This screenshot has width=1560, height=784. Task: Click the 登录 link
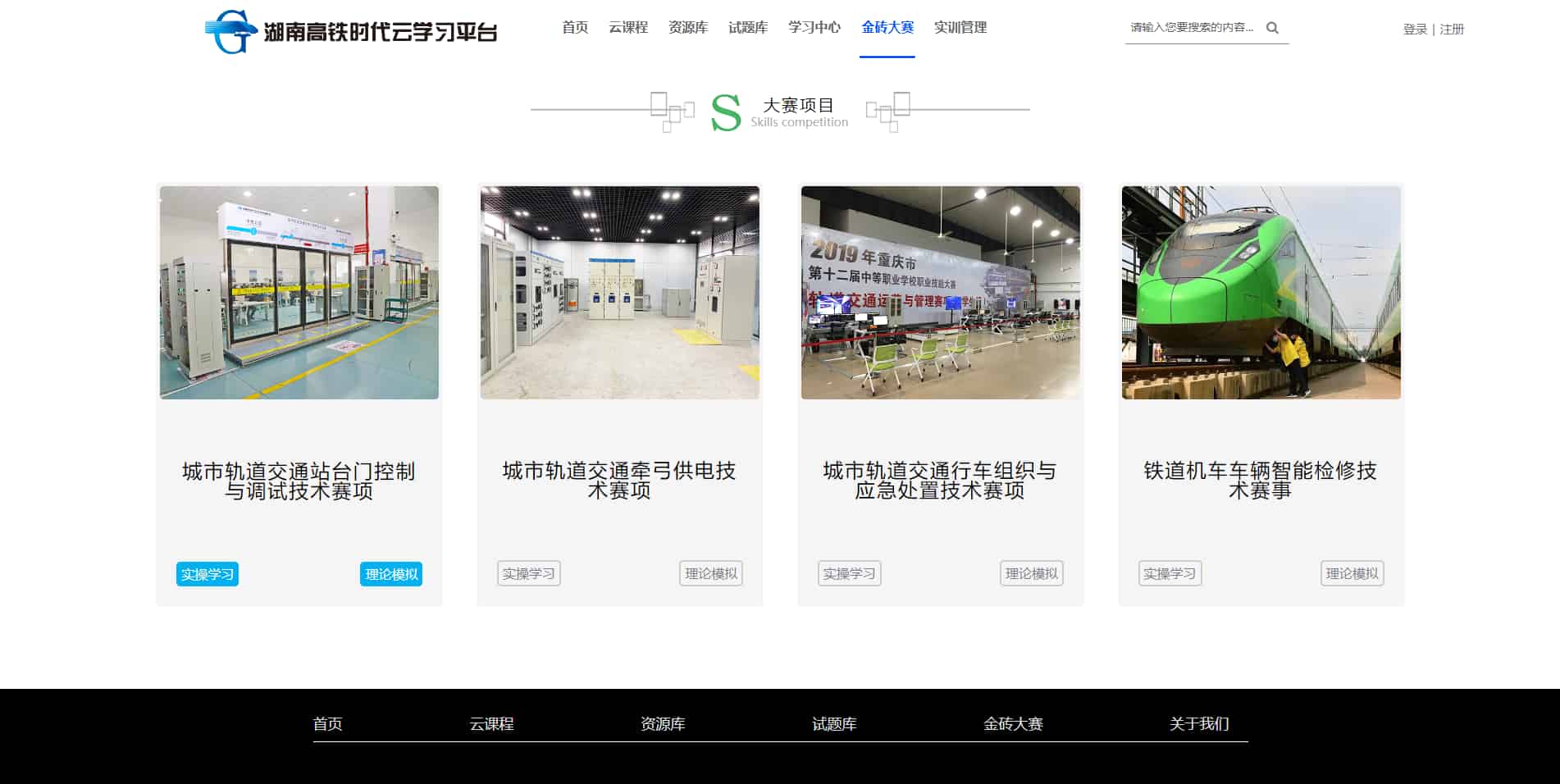1415,30
